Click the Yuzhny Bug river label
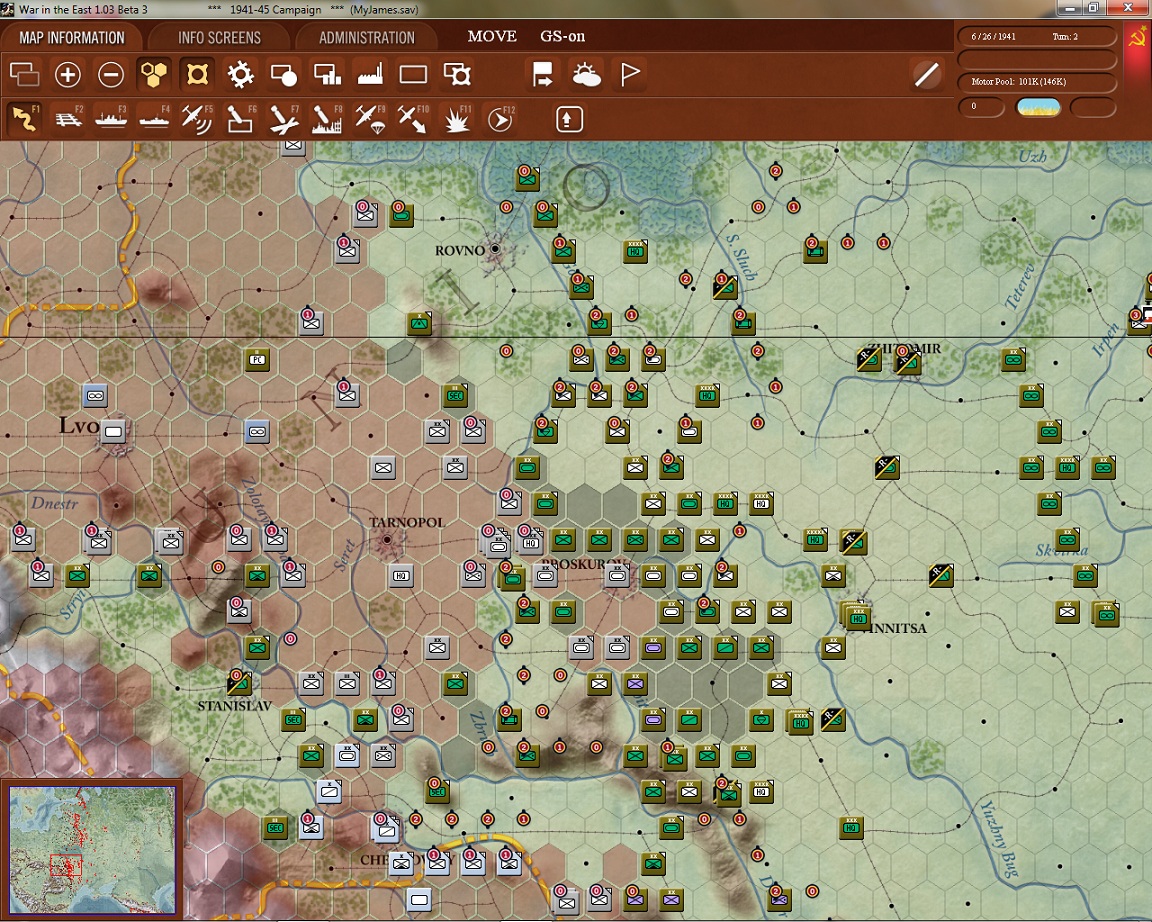The width and height of the screenshot is (1152, 922). click(998, 839)
